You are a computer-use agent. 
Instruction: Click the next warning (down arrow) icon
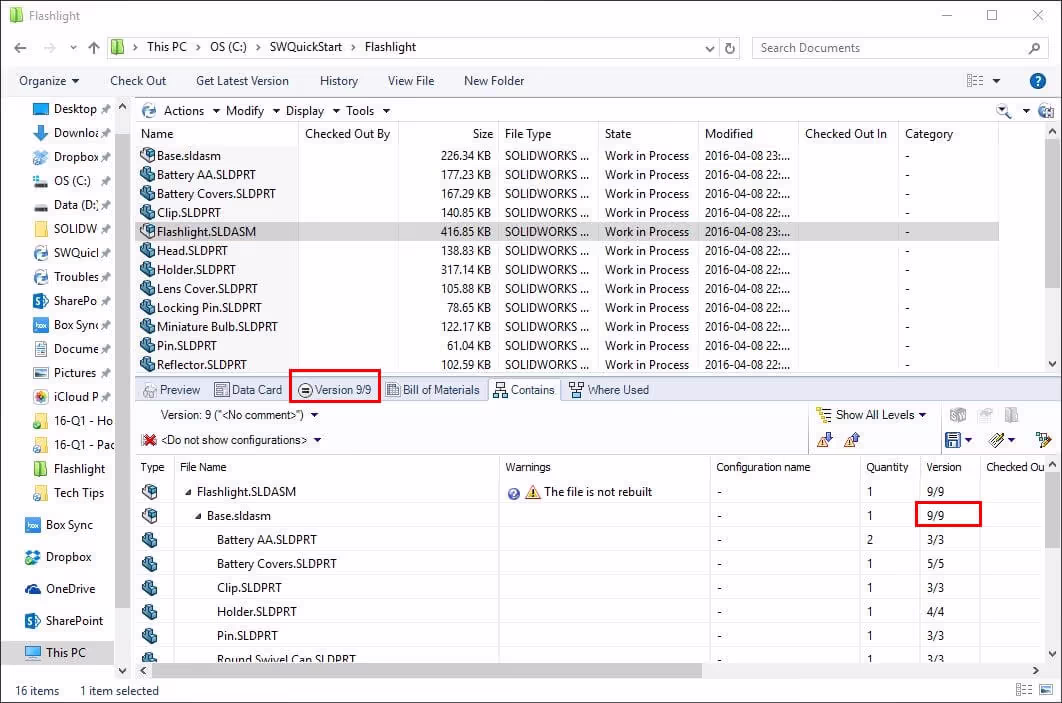click(x=824, y=440)
